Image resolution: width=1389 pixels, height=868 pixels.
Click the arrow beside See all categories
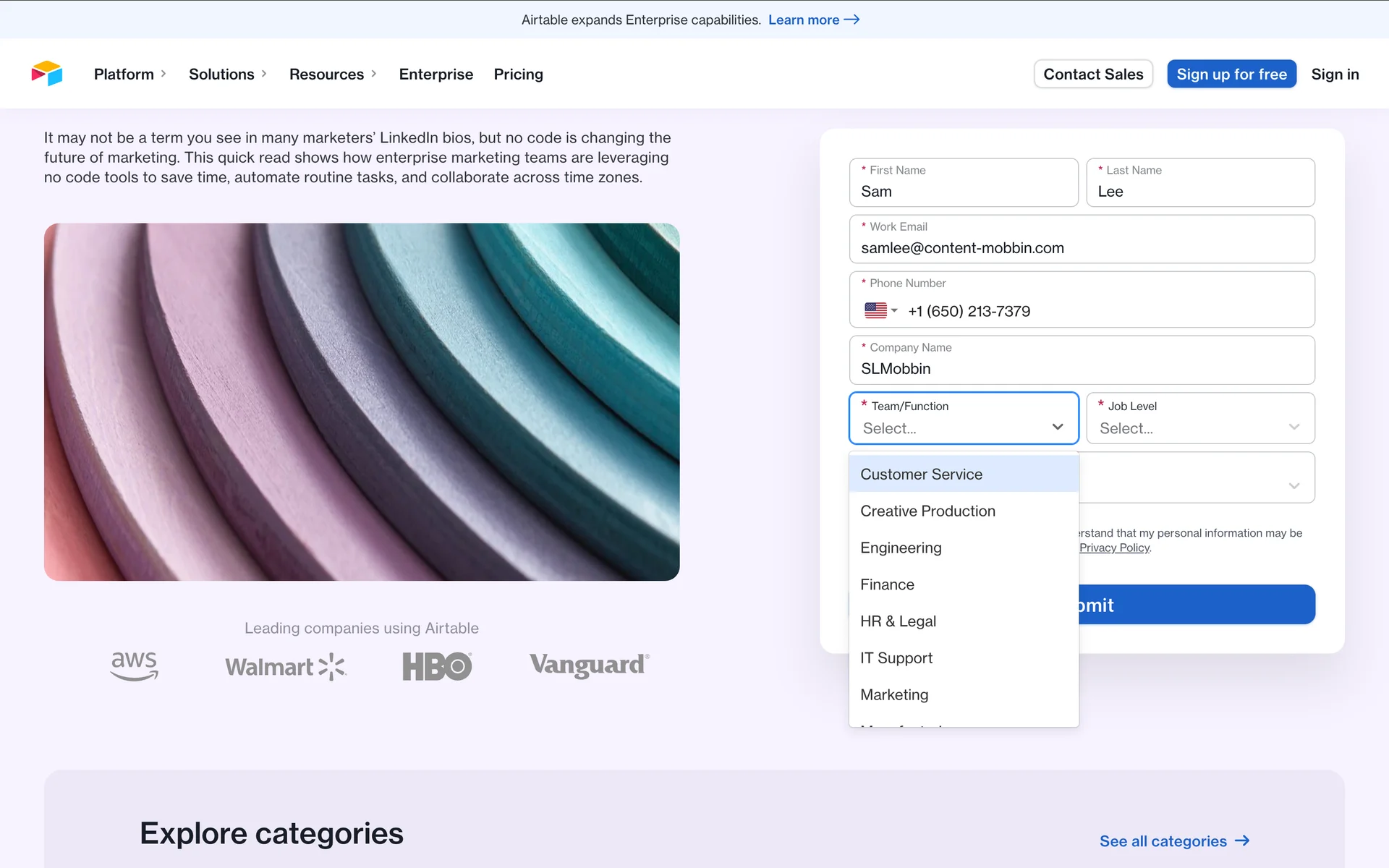pyautogui.click(x=1242, y=841)
